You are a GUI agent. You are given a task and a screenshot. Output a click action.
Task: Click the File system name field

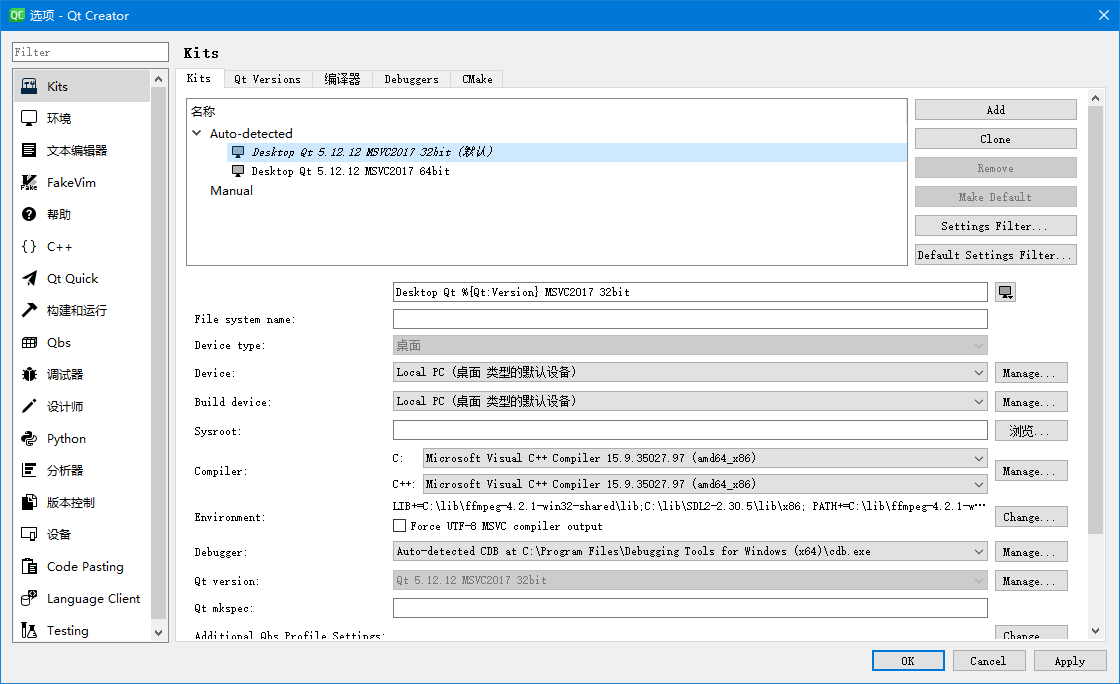point(690,319)
